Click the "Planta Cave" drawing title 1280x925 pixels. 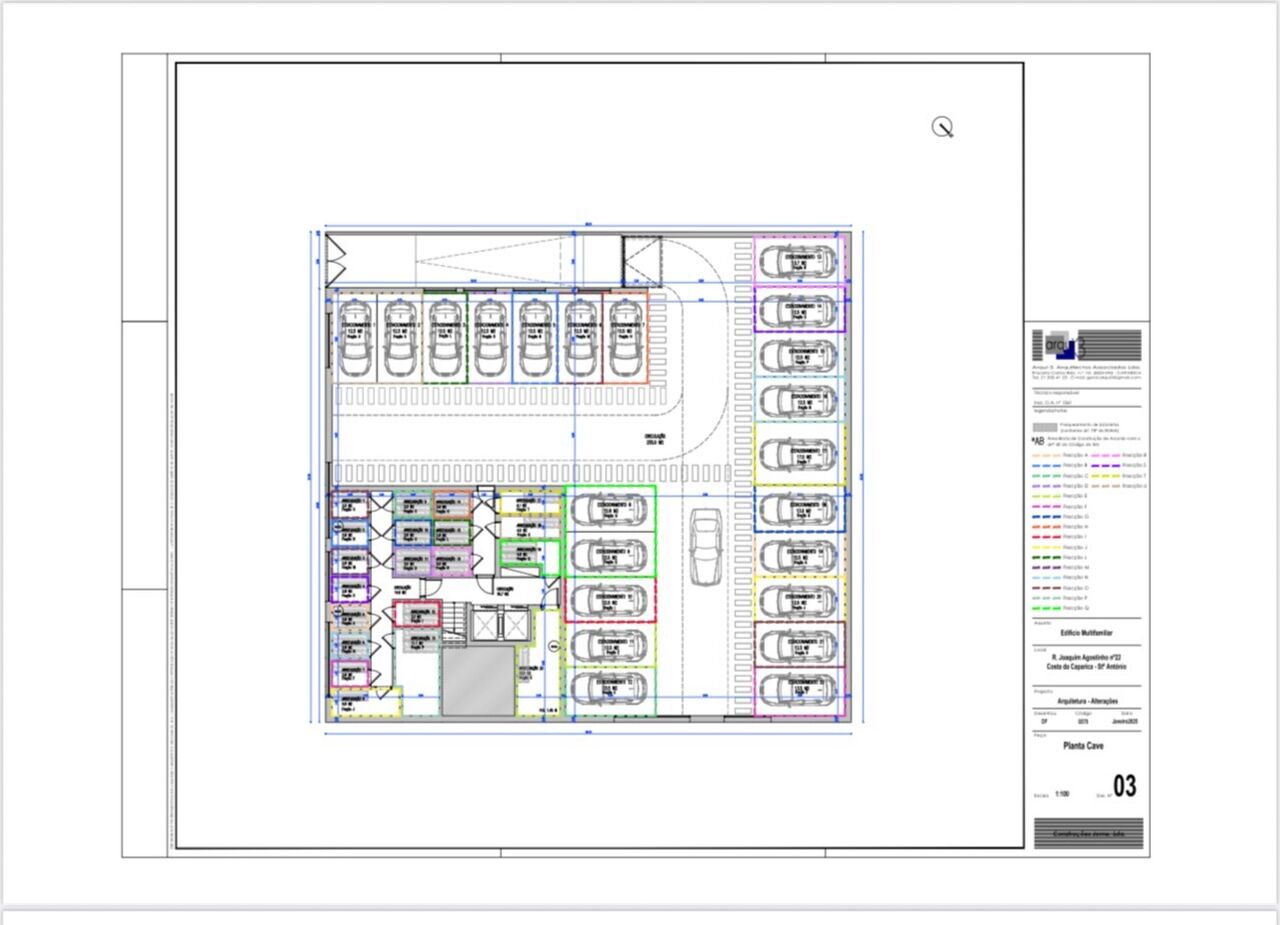point(1083,746)
